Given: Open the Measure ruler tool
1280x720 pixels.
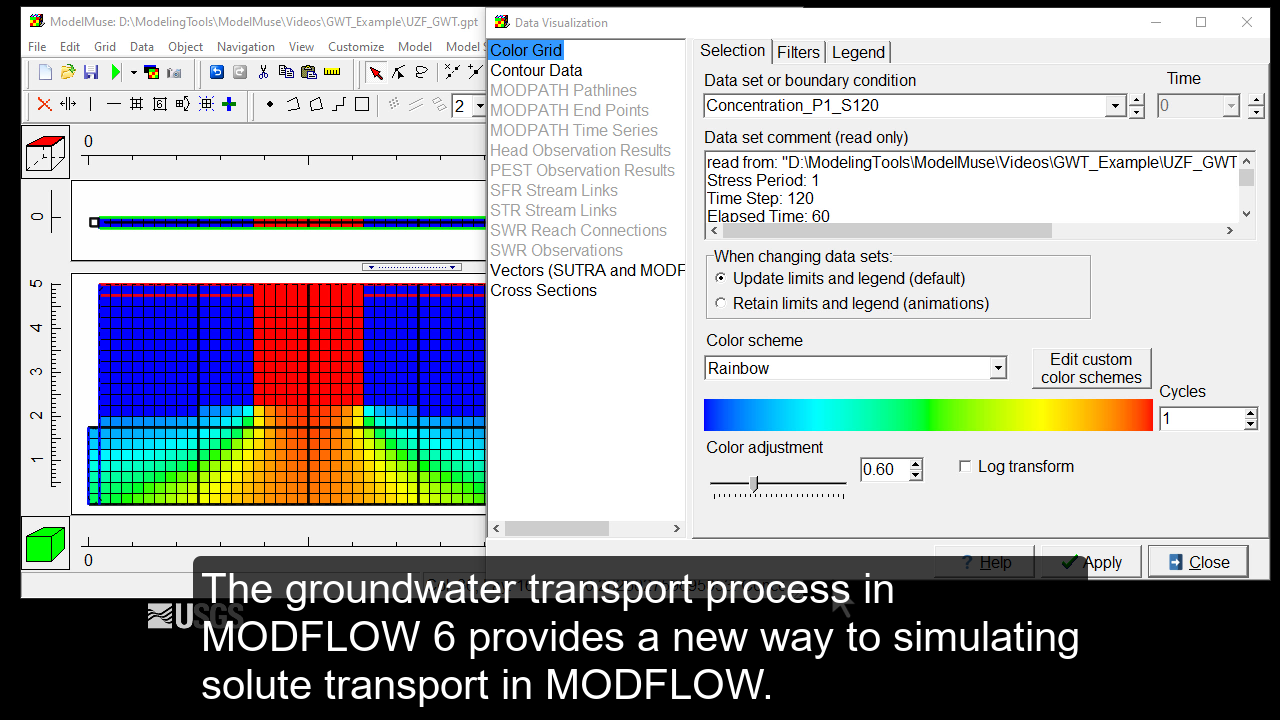Looking at the screenshot, I should click(333, 71).
